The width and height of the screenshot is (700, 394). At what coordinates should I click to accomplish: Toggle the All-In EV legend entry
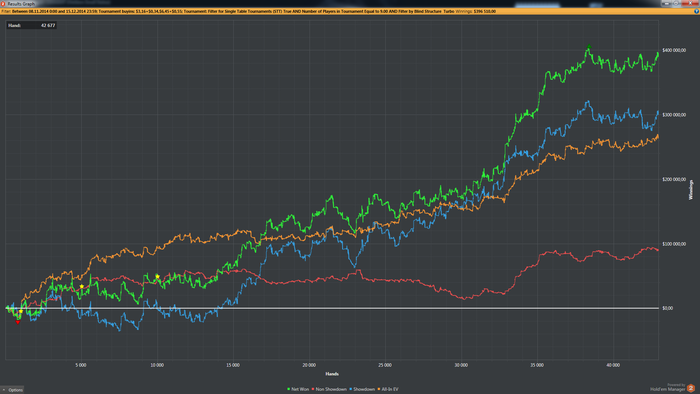[388, 389]
